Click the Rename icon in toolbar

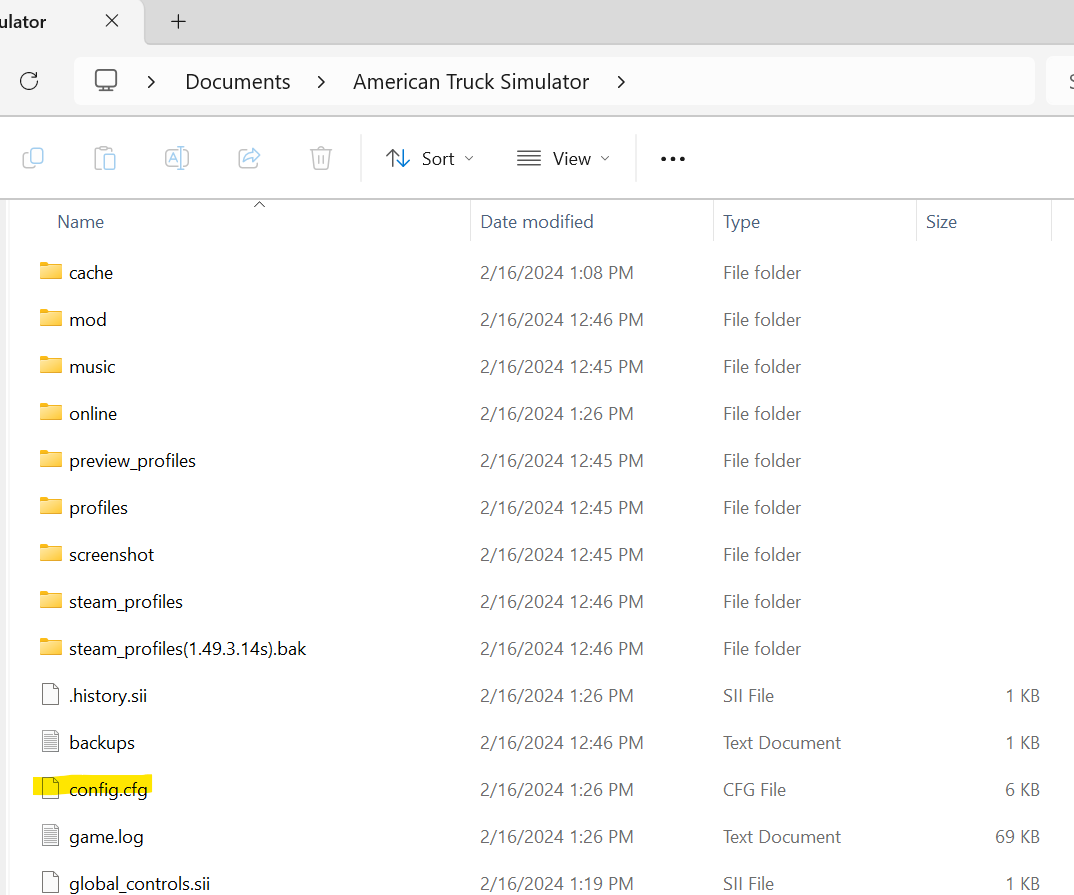pos(177,158)
